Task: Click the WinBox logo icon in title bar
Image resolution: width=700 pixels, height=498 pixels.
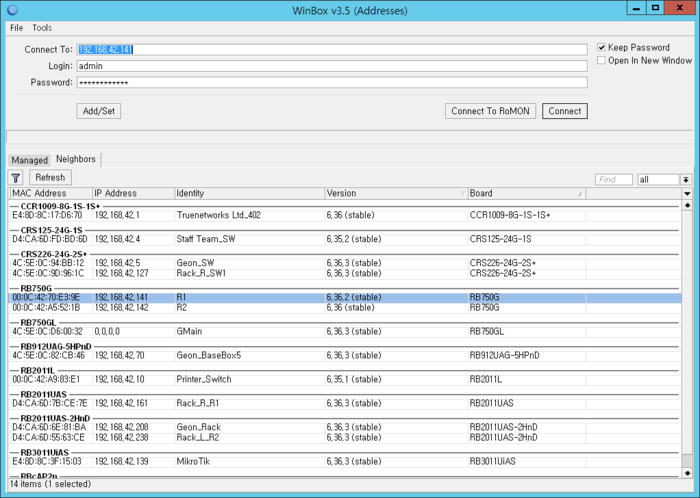Action: tap(13, 9)
